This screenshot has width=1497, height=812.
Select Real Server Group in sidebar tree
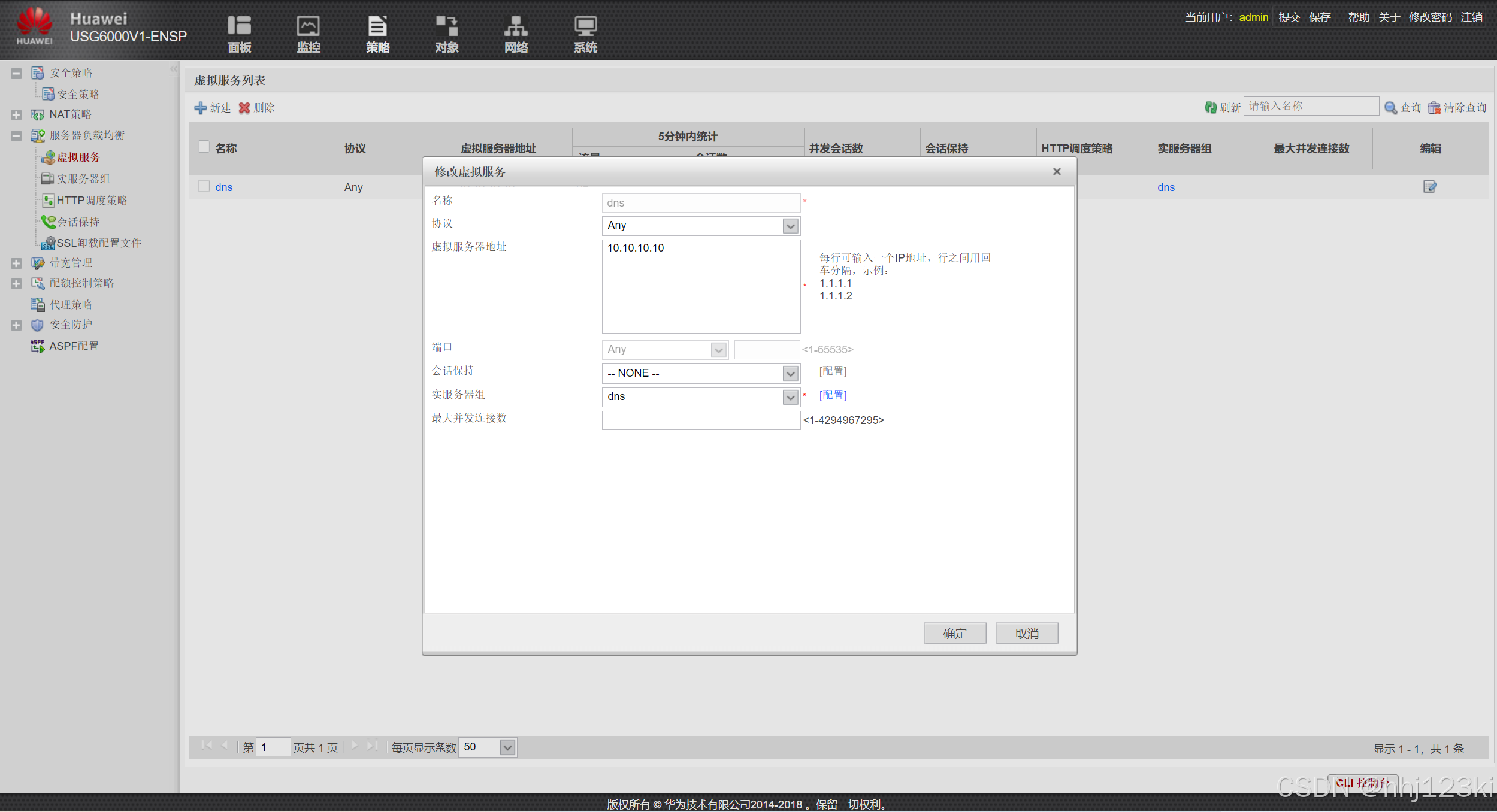coord(83,179)
